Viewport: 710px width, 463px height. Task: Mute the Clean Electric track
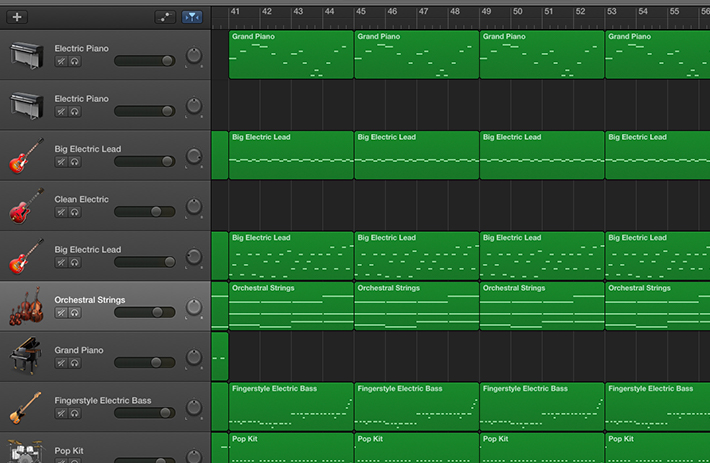pos(61,212)
